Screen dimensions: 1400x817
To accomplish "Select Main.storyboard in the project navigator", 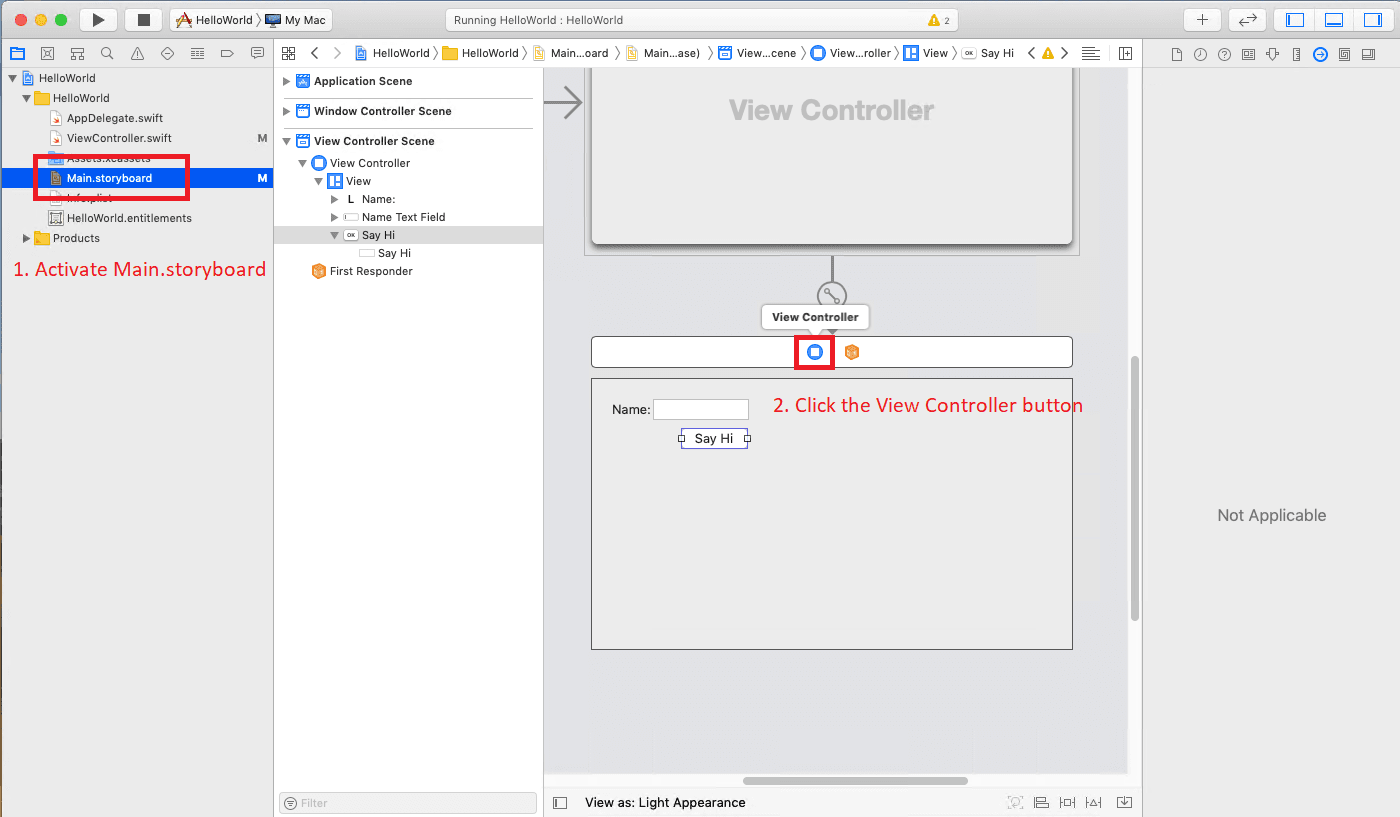I will [x=110, y=177].
